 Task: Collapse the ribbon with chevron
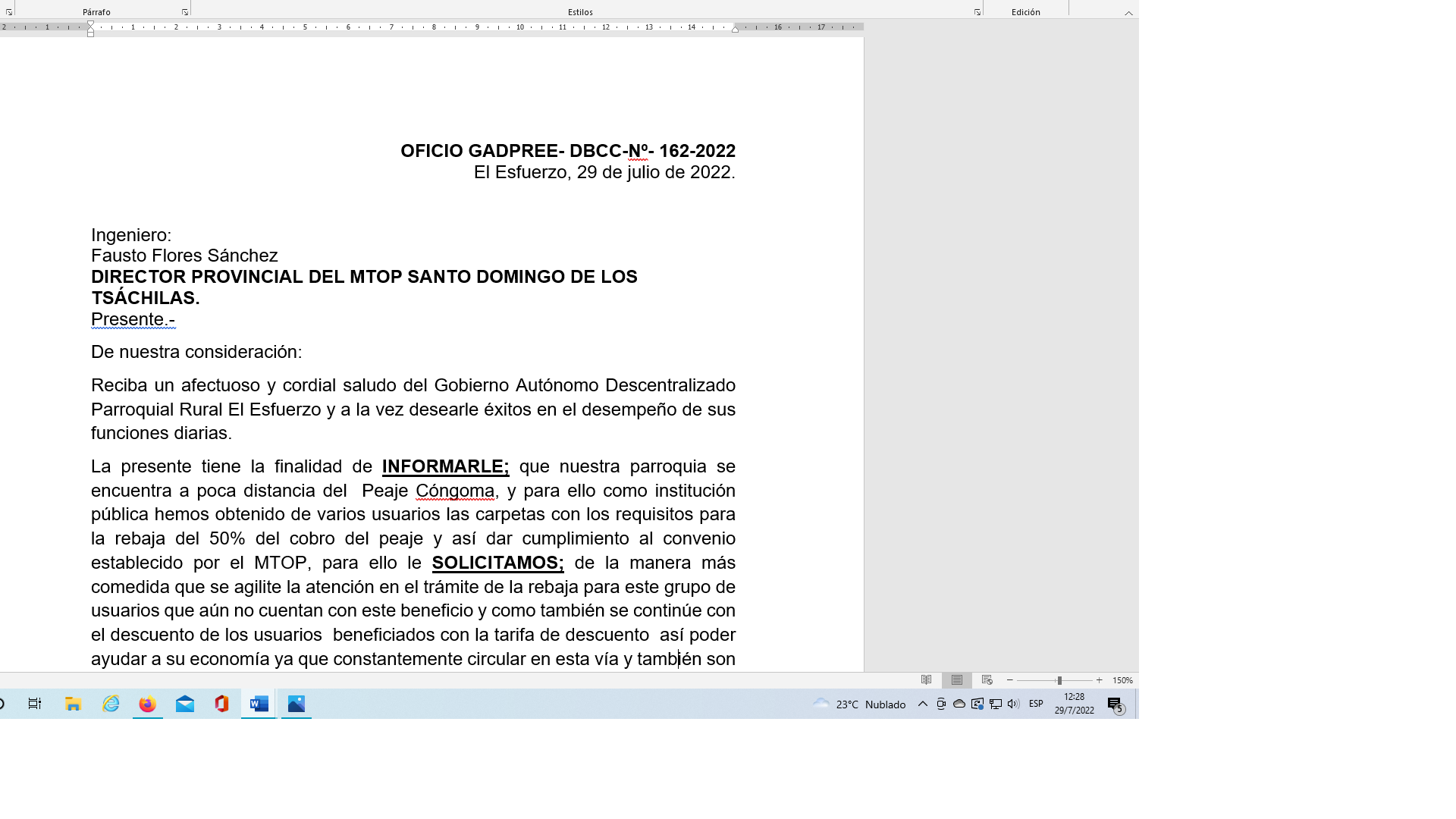click(x=1128, y=13)
